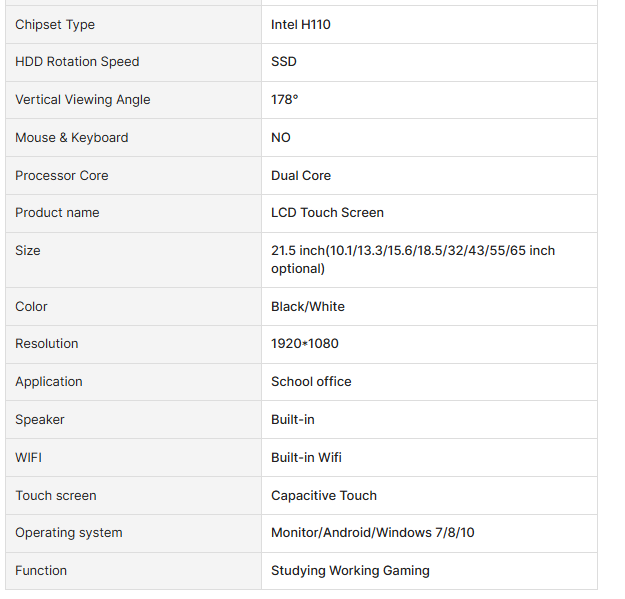625x599 pixels.
Task: Click the Speaker label cell
Action: [134, 420]
